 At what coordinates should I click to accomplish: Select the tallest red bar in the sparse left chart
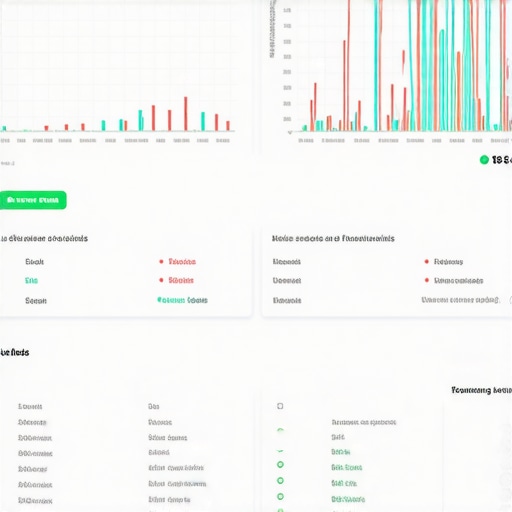coord(186,114)
